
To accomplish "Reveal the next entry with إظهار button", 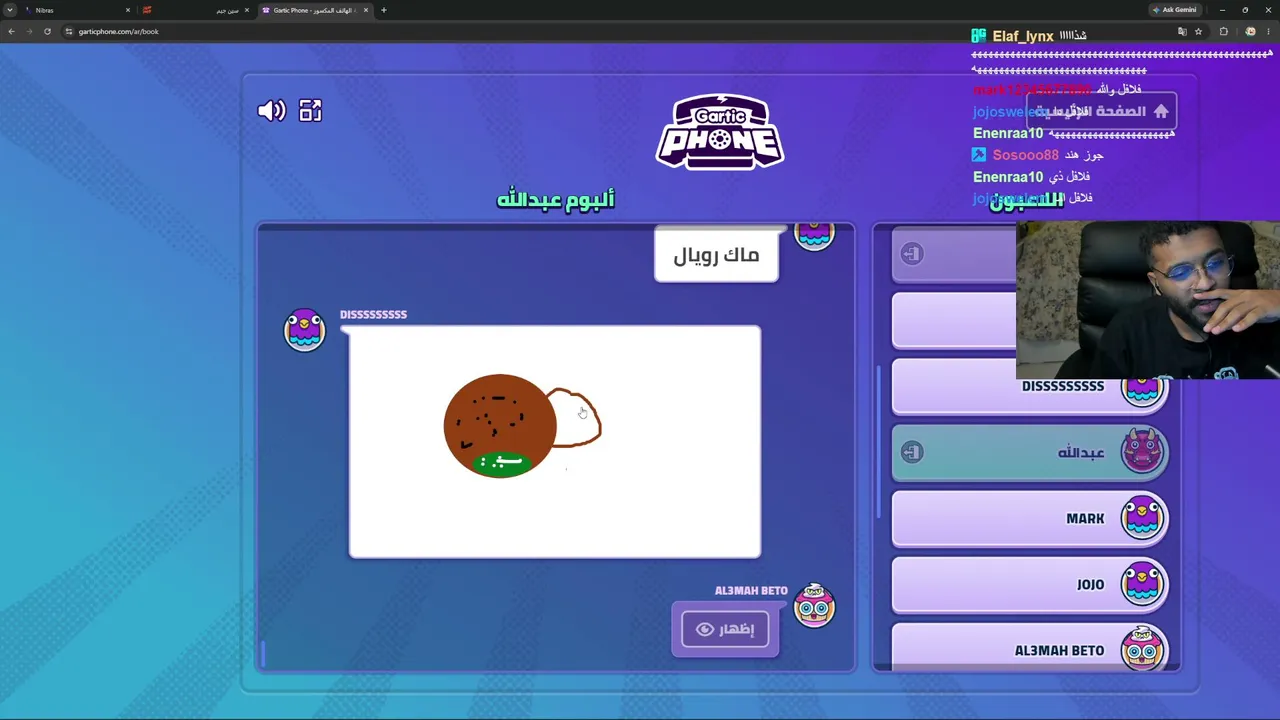I will click(x=724, y=629).
